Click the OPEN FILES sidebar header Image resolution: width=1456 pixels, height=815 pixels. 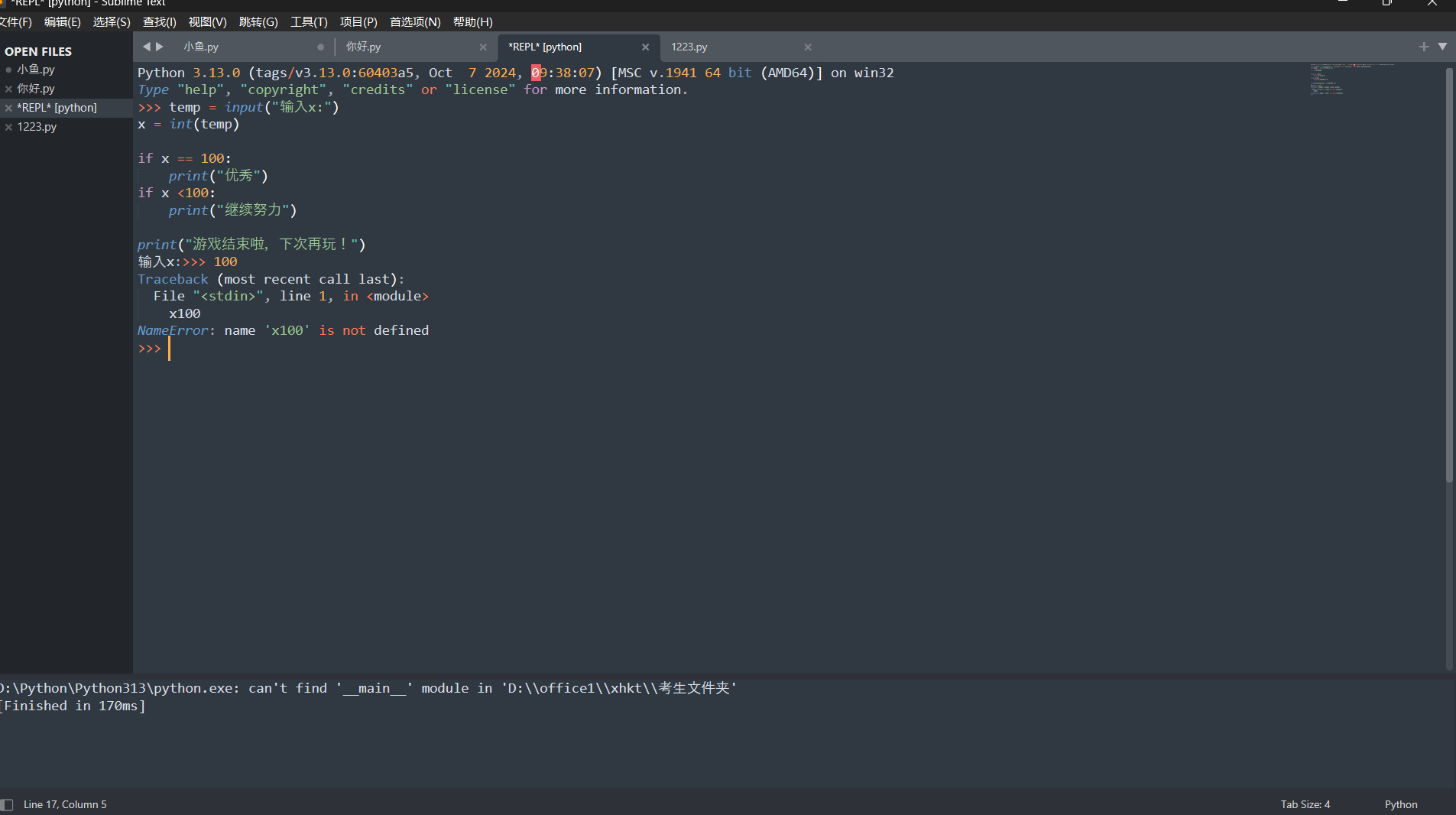pos(38,51)
